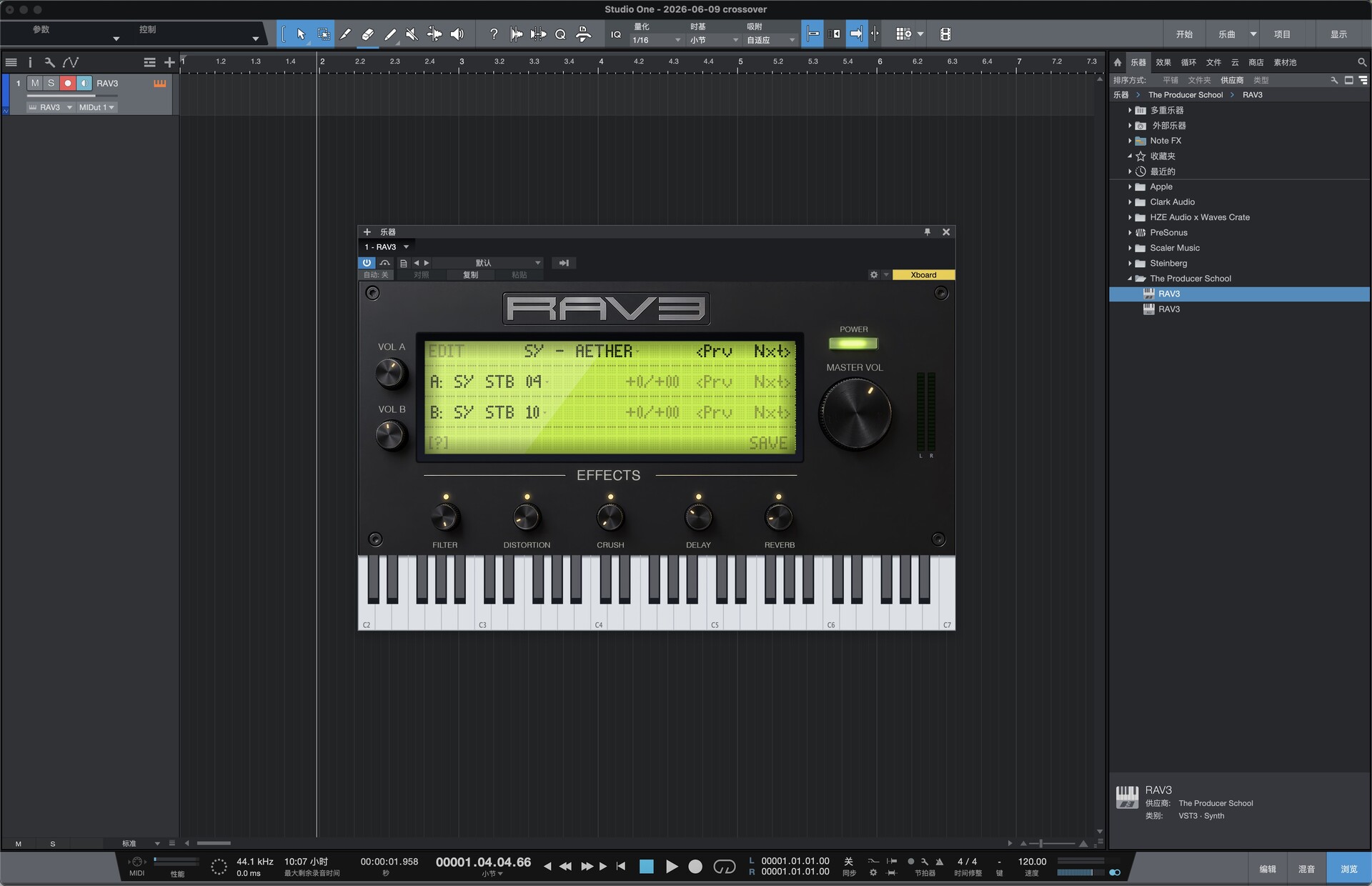
Task: Toggle plugin bypass activate button
Action: tap(367, 263)
